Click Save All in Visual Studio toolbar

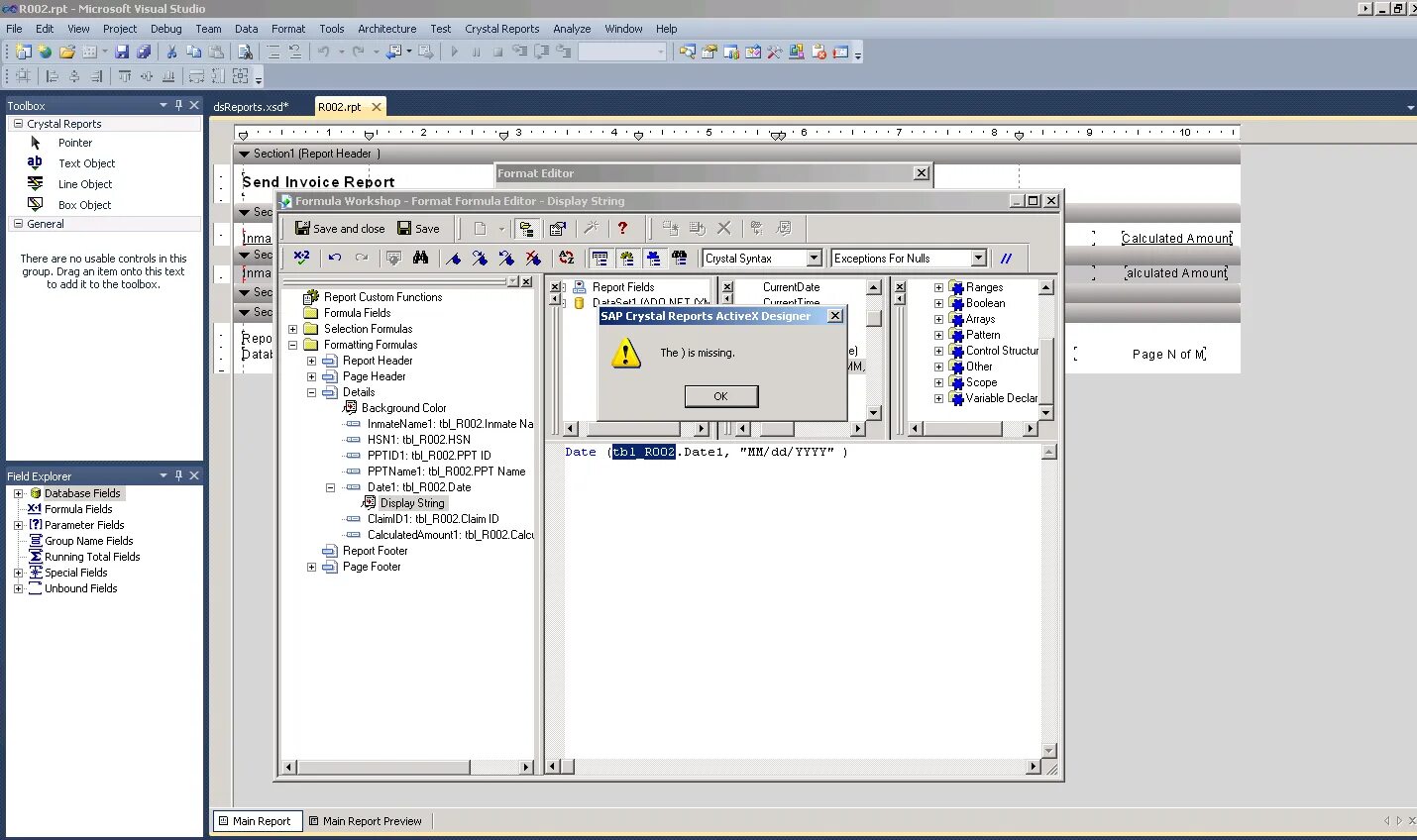point(144,52)
